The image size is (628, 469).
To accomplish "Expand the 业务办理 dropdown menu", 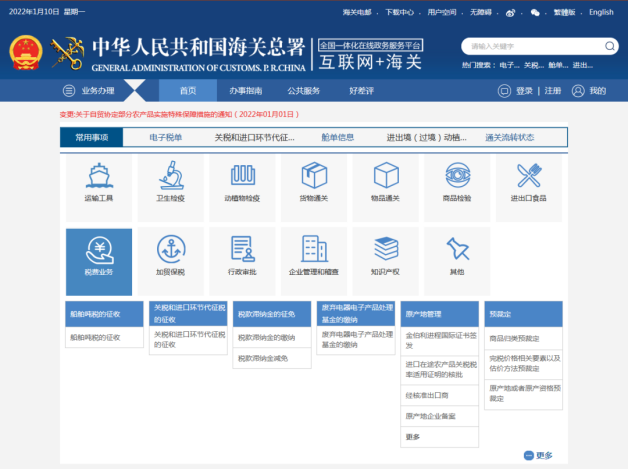I will pyautogui.click(x=97, y=91).
